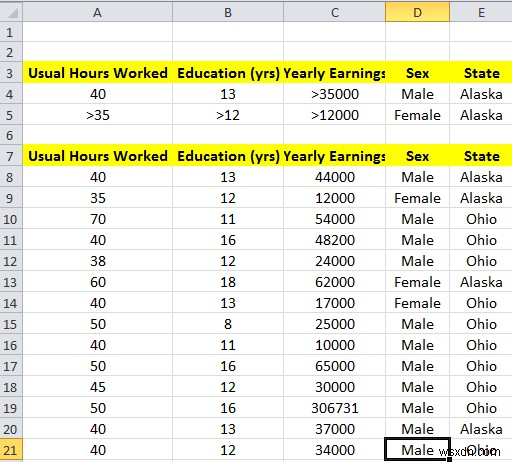The height and width of the screenshot is (462, 512).
Task: Select the Sex header in row 3
Action: tap(417, 73)
